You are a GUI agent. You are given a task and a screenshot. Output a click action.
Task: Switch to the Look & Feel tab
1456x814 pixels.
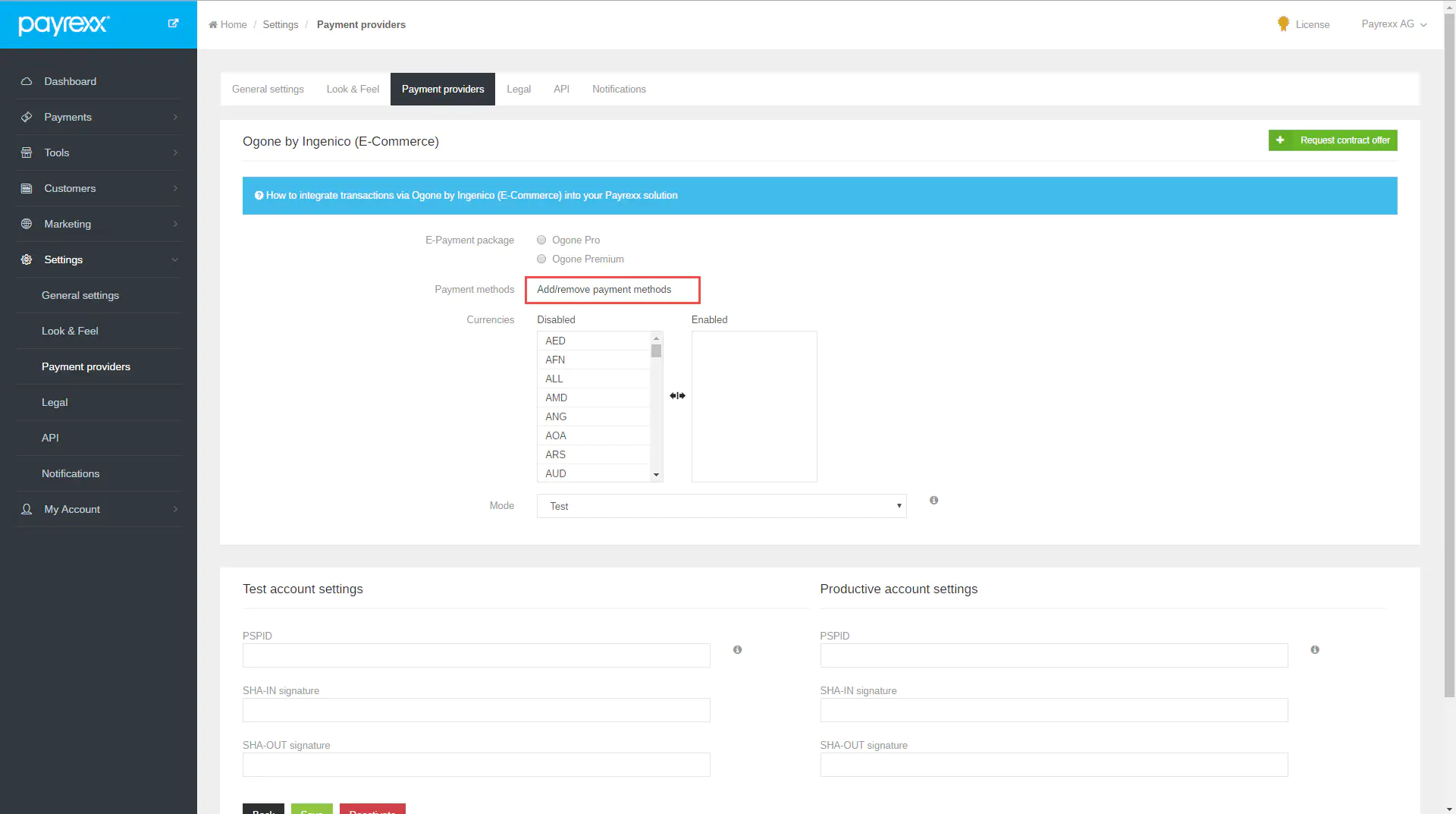click(x=353, y=90)
